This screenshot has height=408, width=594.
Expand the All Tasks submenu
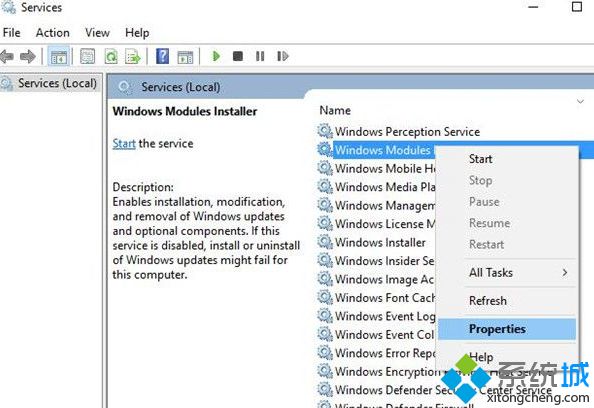click(518, 273)
